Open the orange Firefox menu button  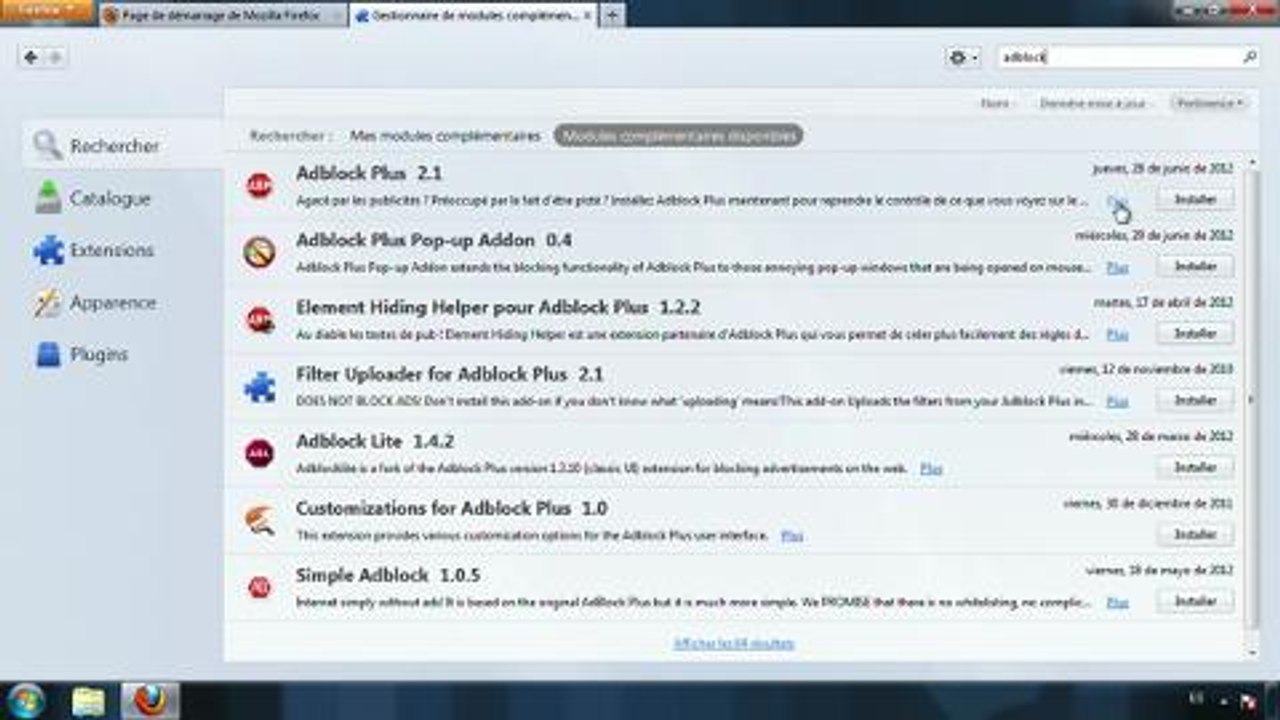[46, 10]
